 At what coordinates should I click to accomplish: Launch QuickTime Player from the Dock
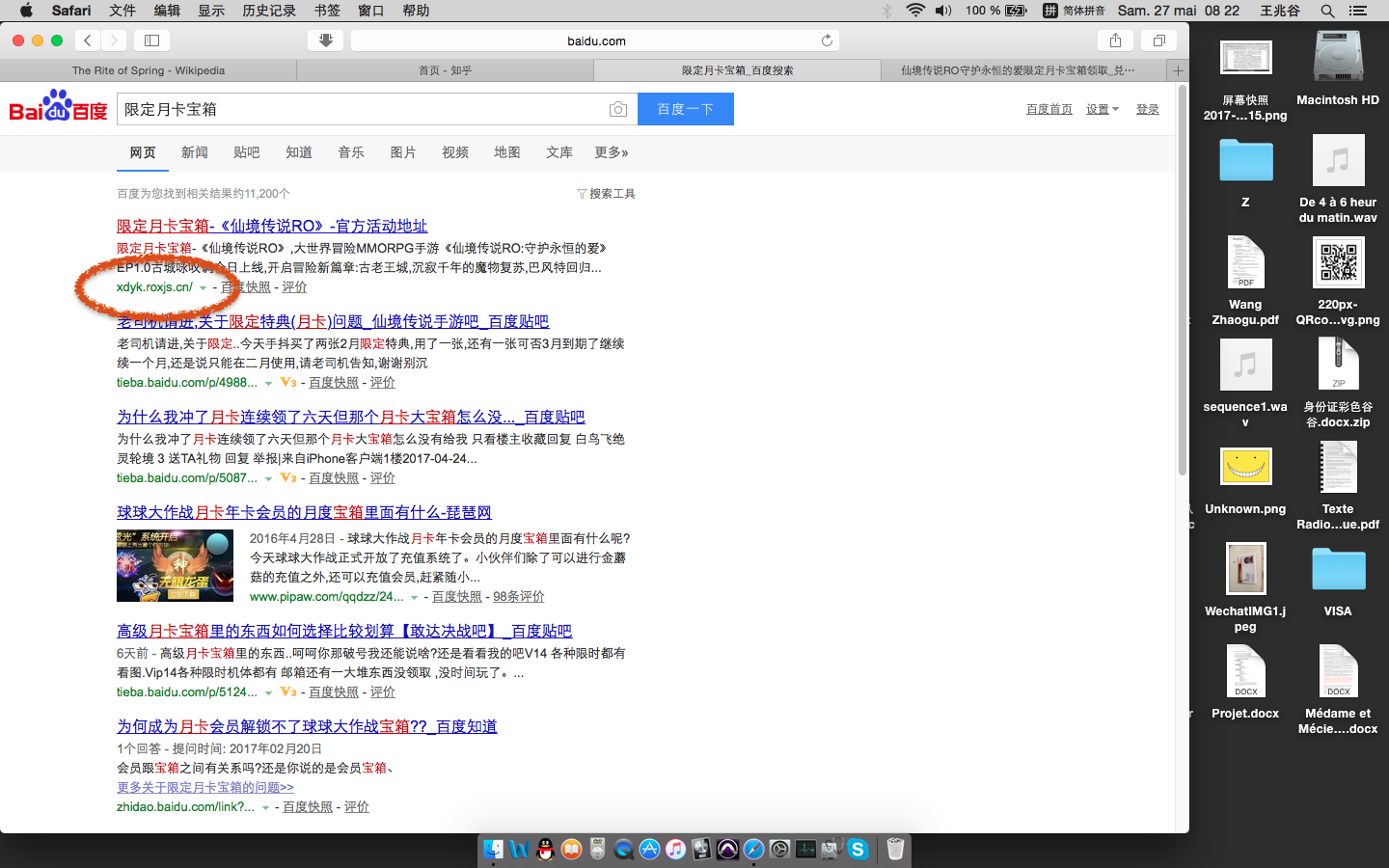pyautogui.click(x=623, y=849)
